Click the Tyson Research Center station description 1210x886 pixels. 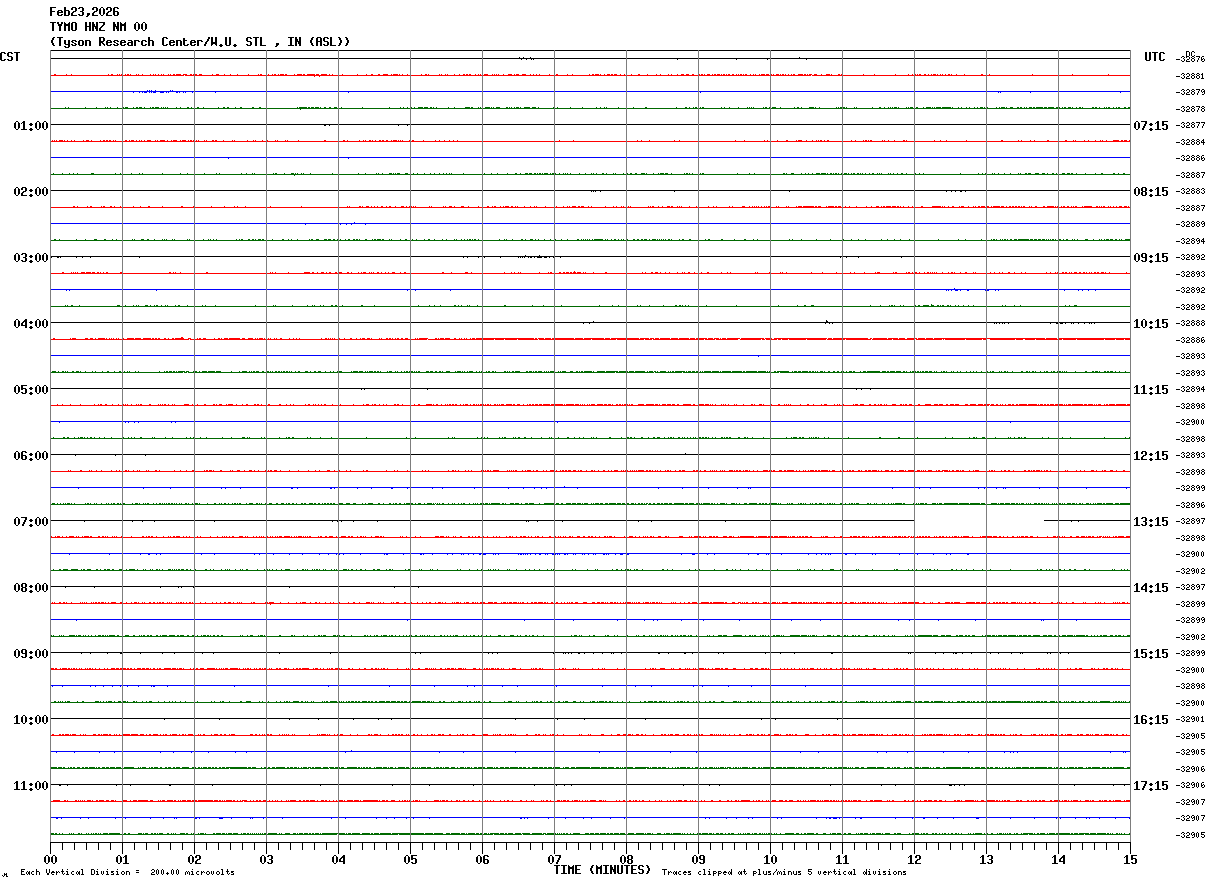[200, 42]
